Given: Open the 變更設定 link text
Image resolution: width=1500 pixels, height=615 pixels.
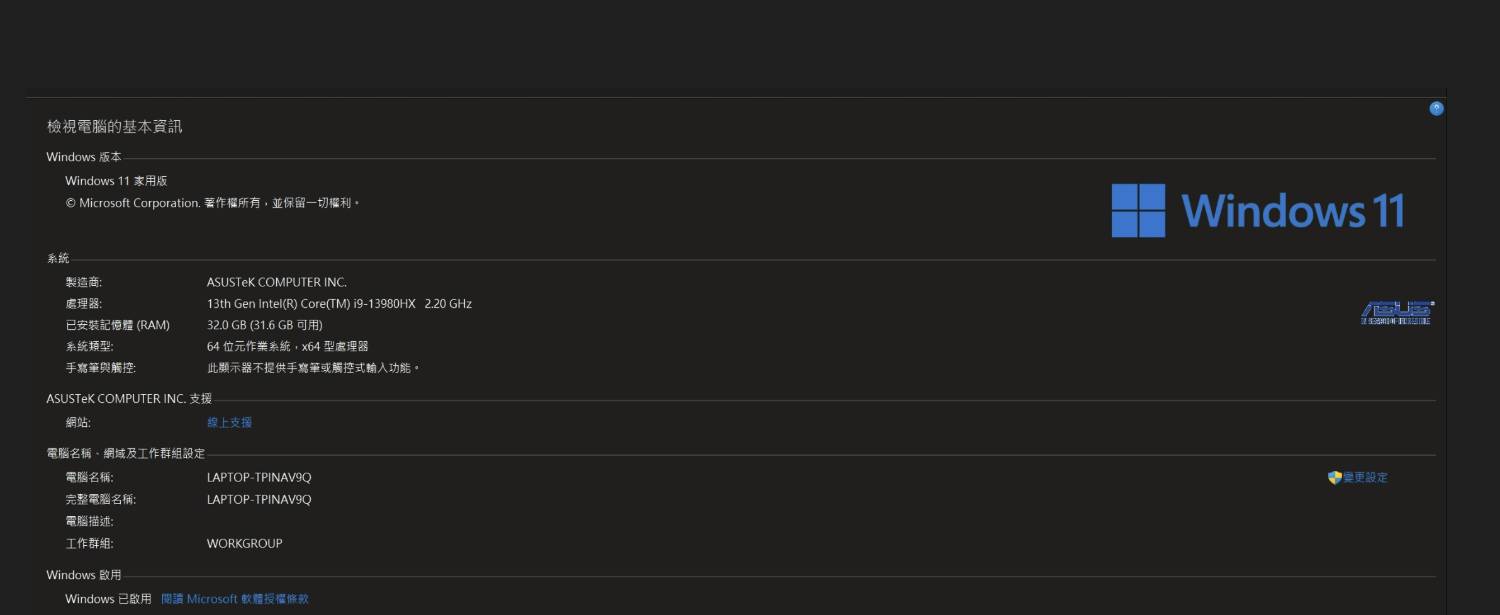Looking at the screenshot, I should 1365,477.
